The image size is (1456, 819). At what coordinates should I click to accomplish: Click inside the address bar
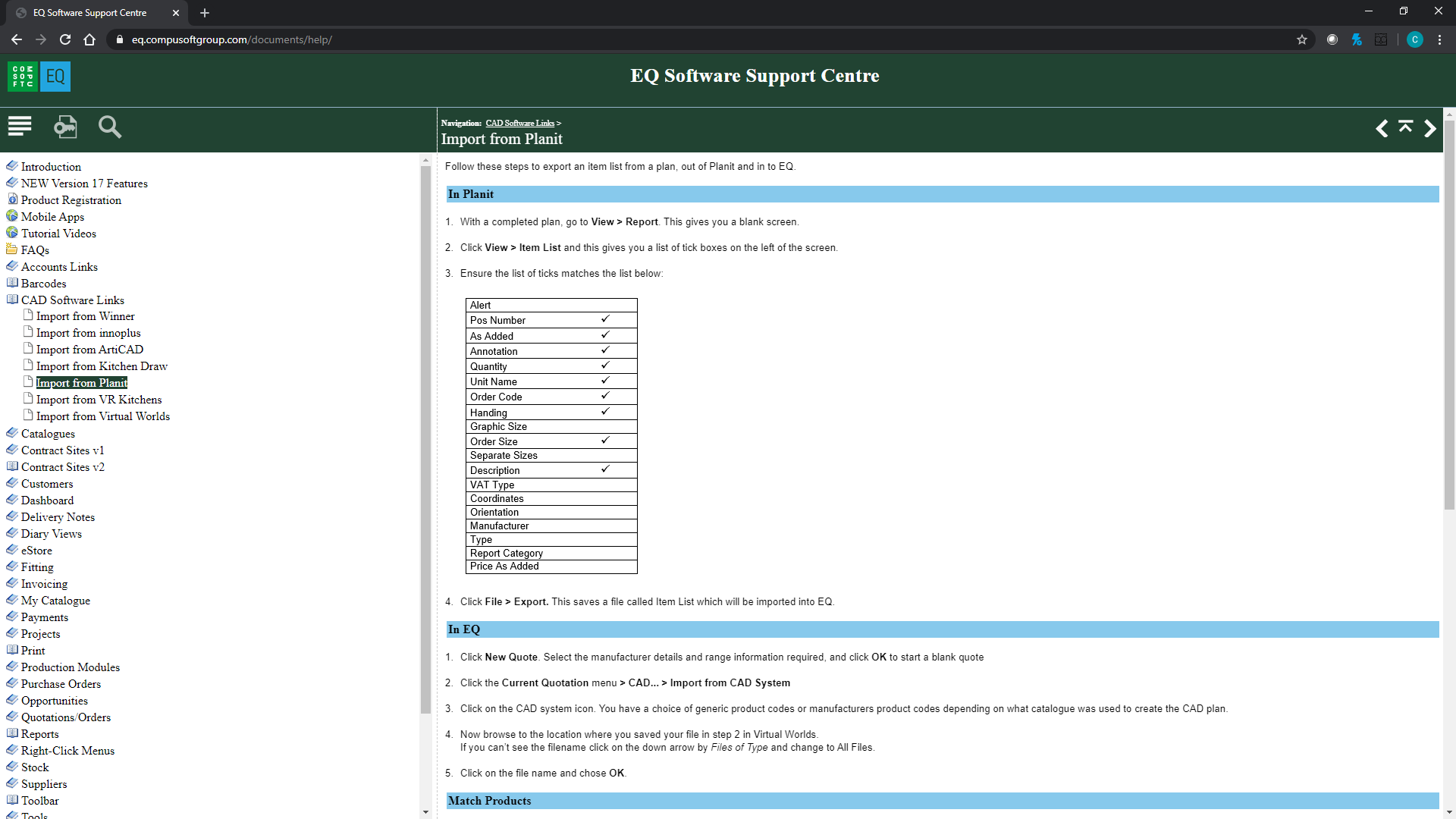tap(303, 39)
